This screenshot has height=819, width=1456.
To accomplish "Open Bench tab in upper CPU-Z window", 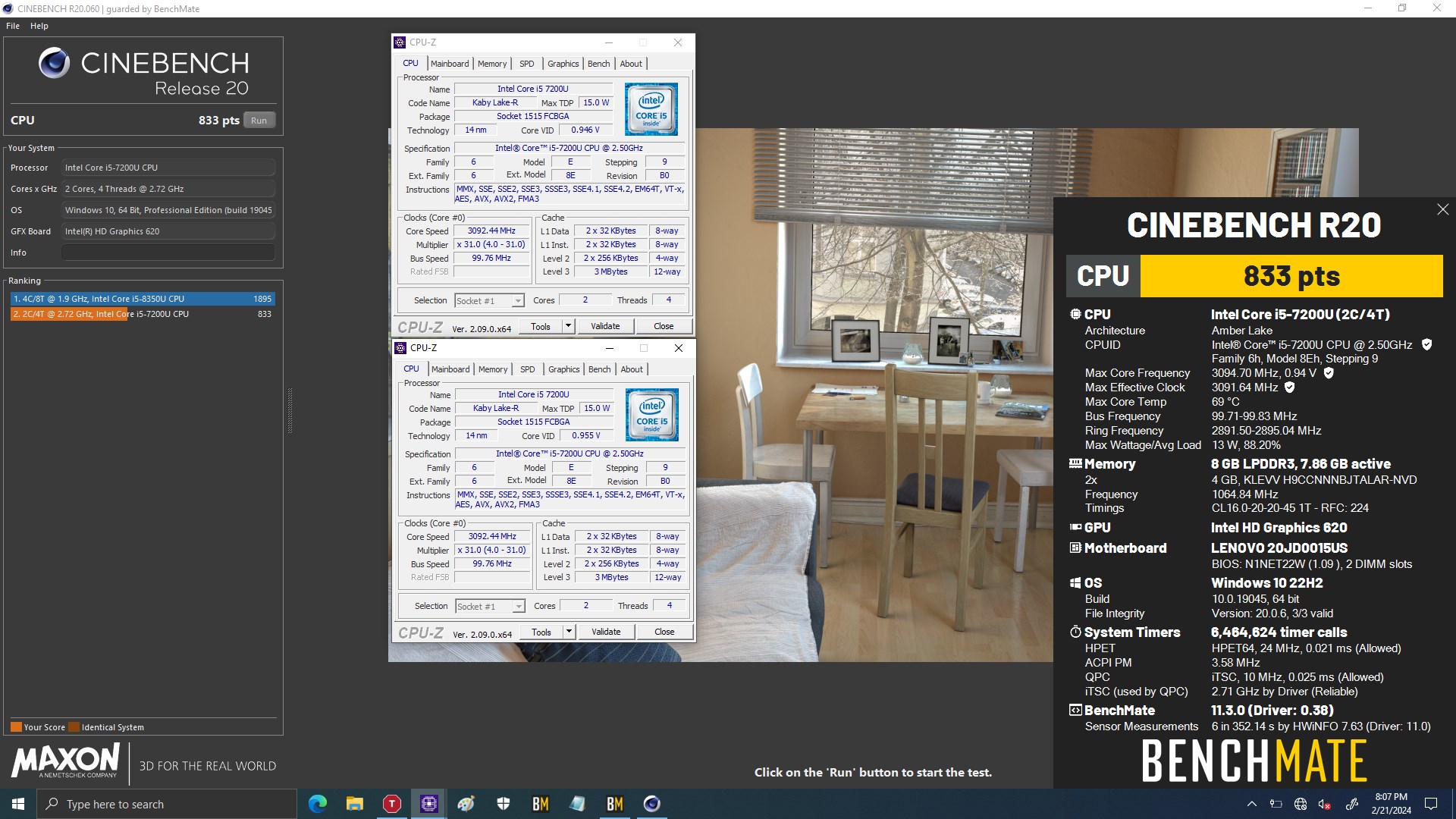I will pyautogui.click(x=599, y=64).
